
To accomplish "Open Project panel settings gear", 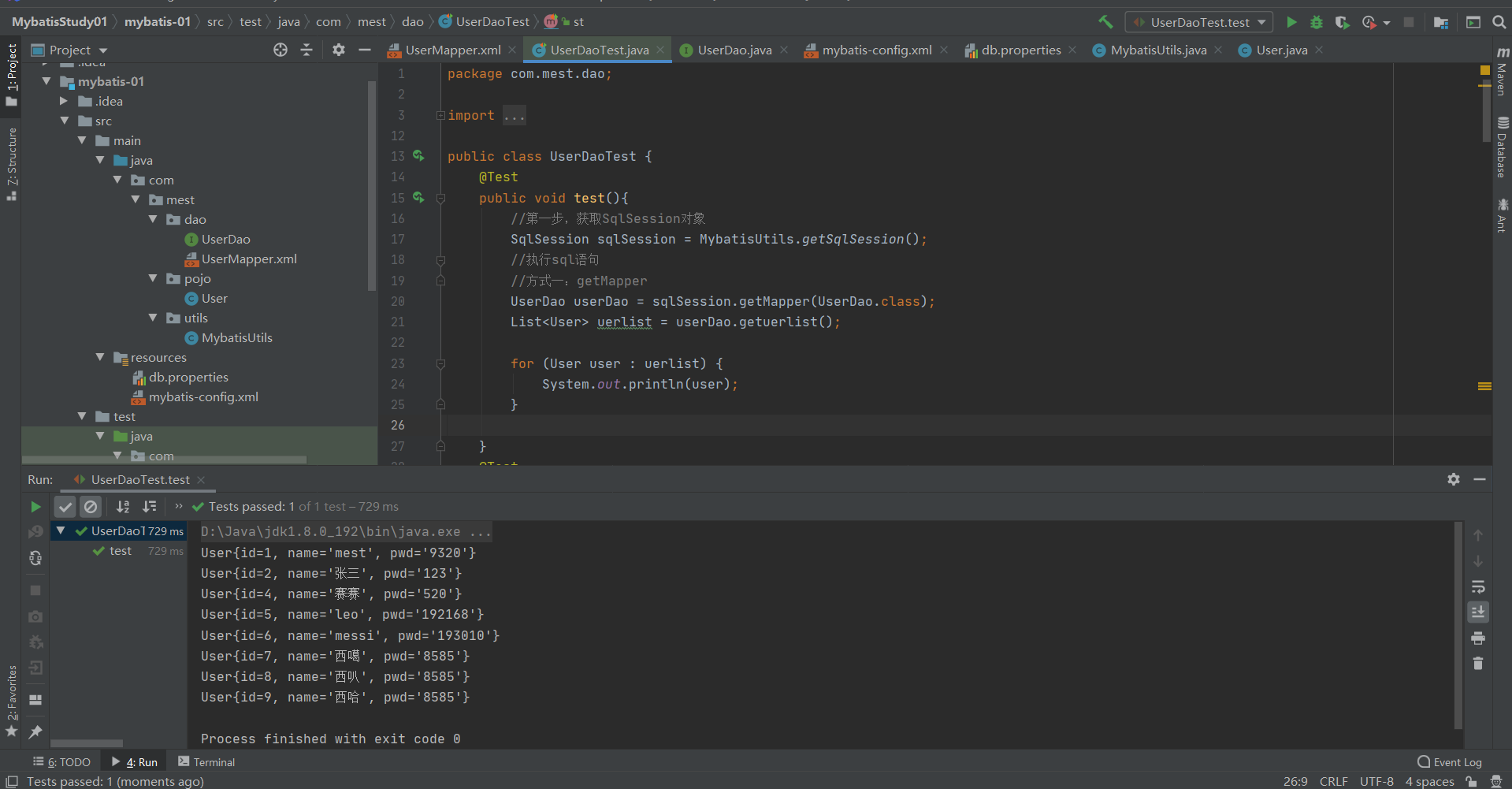I will point(339,50).
